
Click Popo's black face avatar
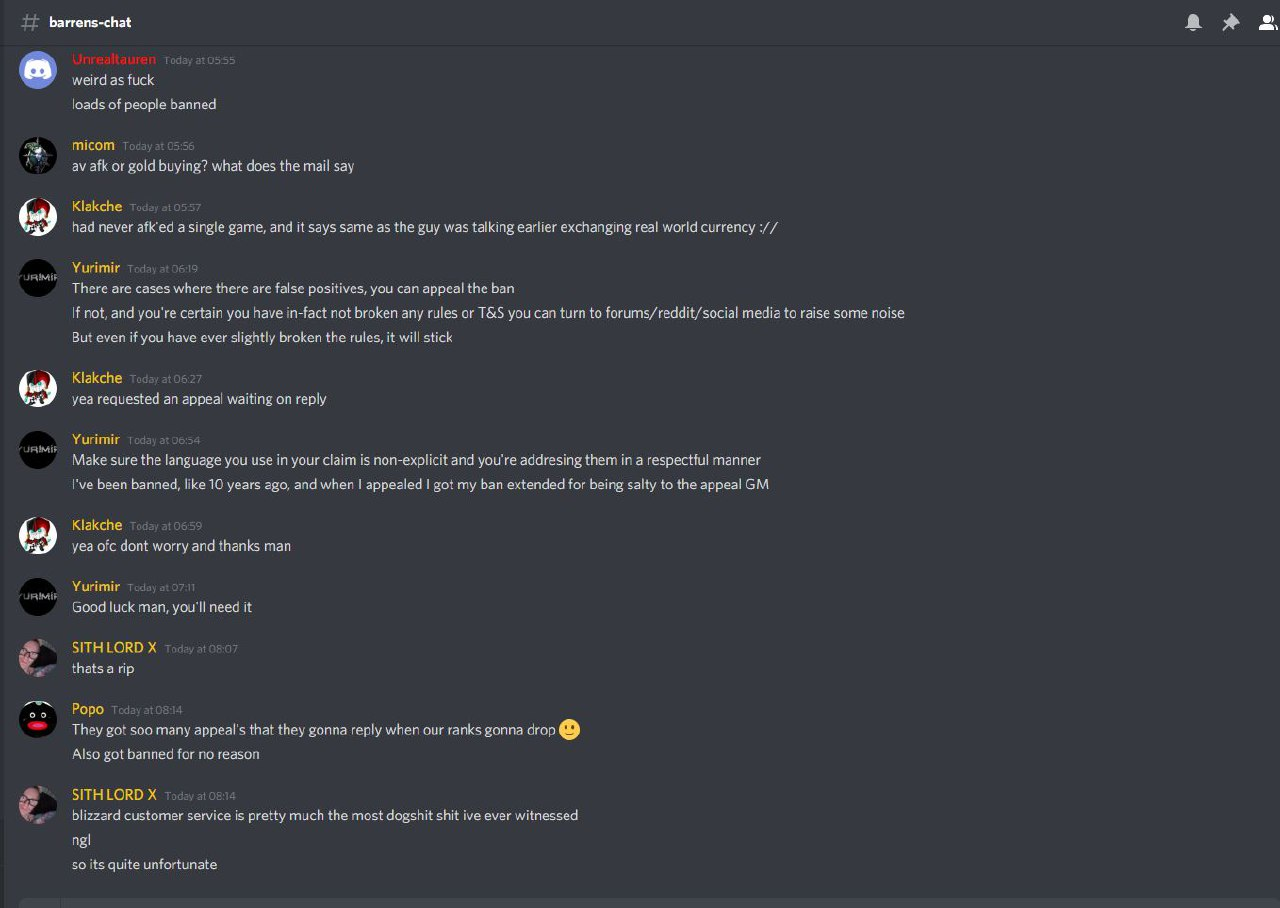[38, 719]
